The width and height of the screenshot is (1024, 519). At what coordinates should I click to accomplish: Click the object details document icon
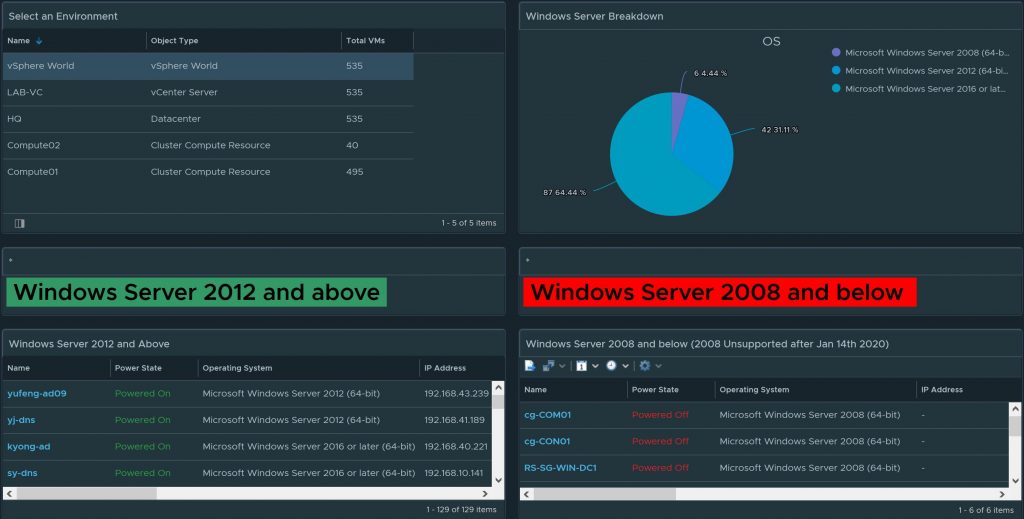click(x=530, y=366)
